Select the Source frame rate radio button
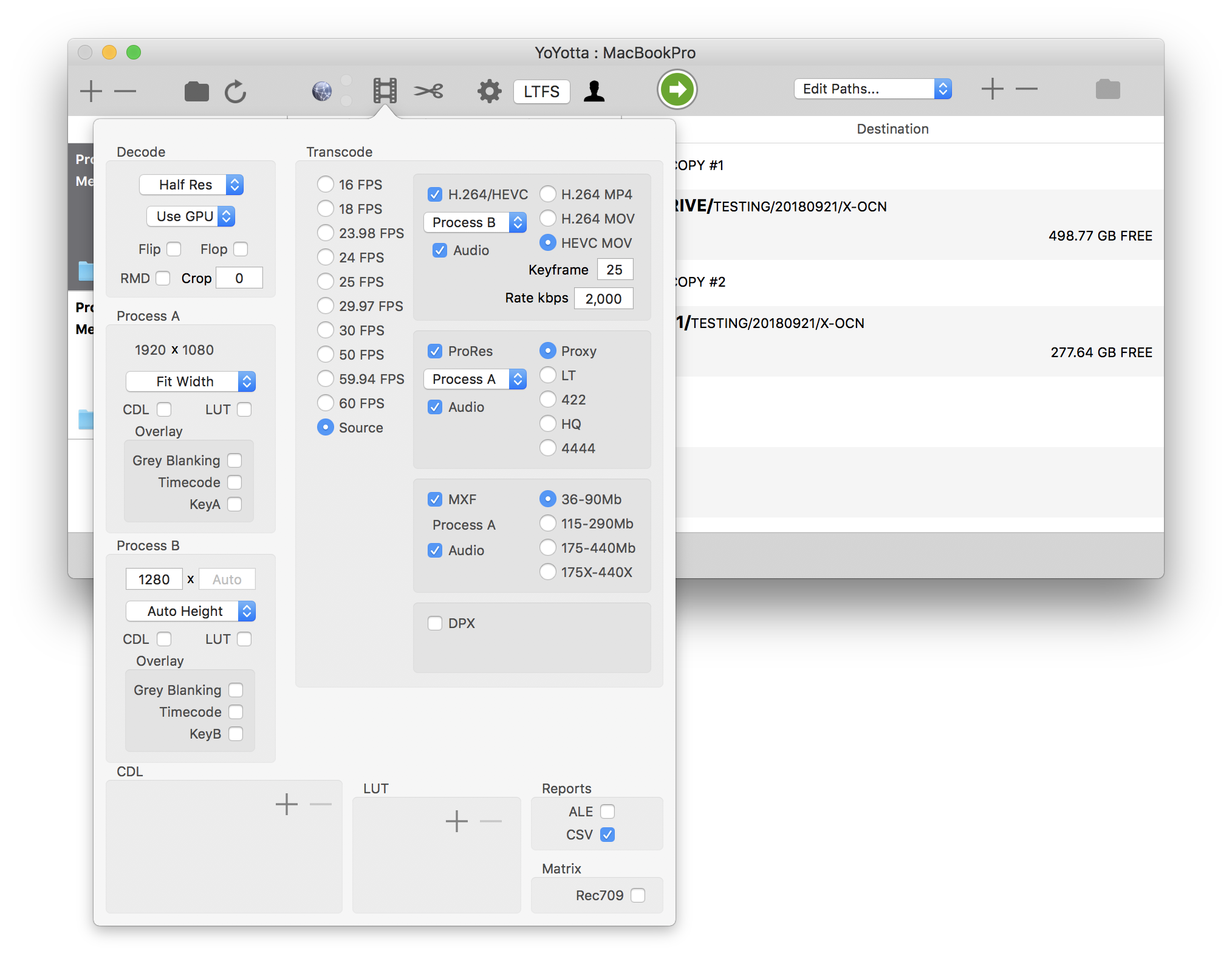The height and width of the screenshot is (967, 1232). click(326, 428)
